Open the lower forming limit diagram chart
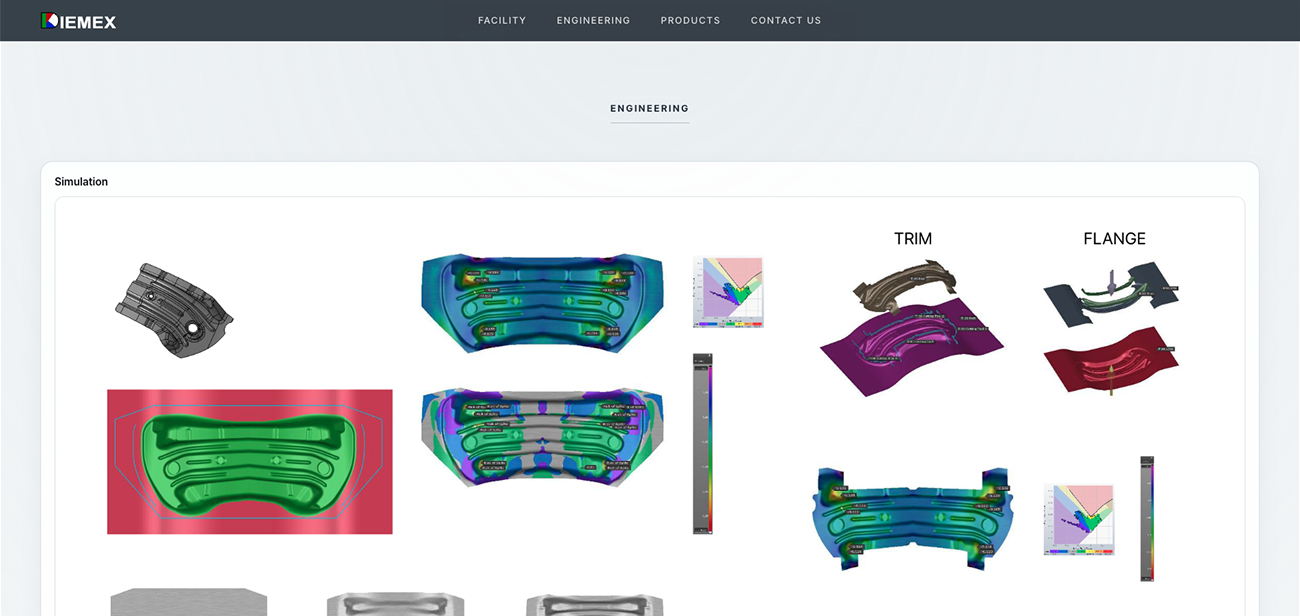Image resolution: width=1300 pixels, height=616 pixels. coord(1078,520)
